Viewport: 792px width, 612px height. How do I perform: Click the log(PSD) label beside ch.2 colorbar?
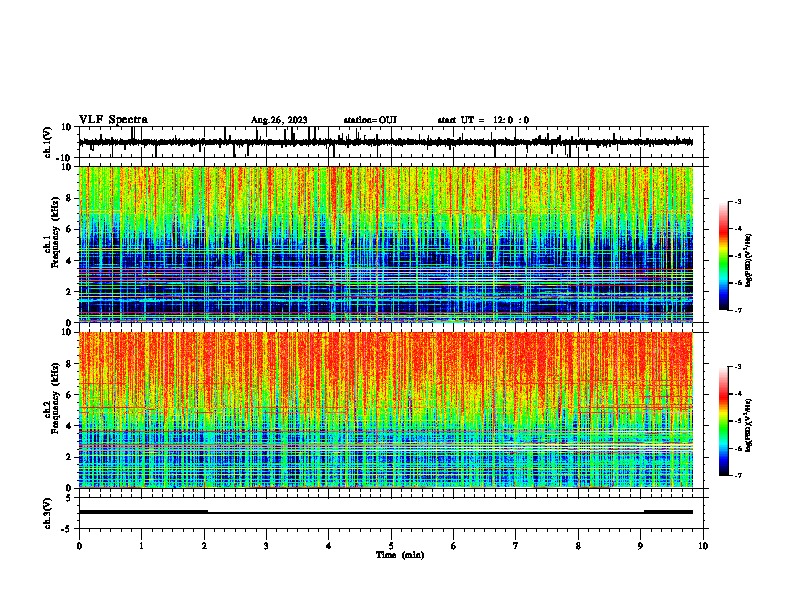click(748, 425)
